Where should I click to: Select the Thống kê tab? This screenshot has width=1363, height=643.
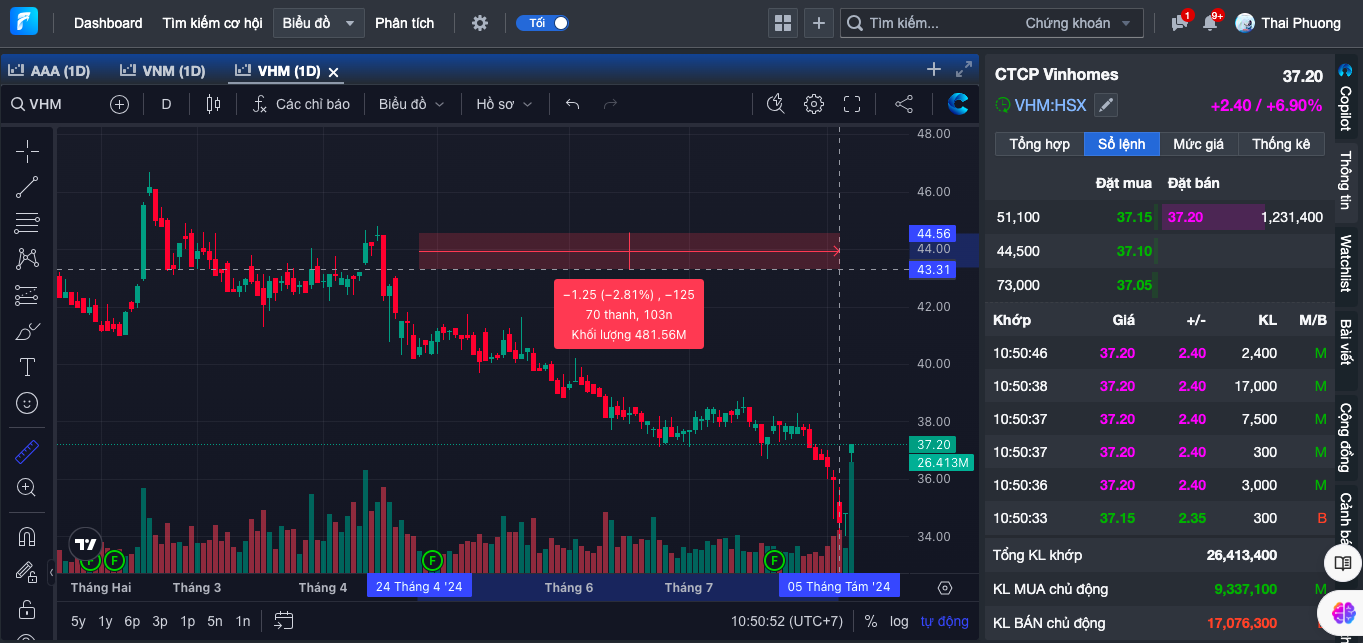1281,144
